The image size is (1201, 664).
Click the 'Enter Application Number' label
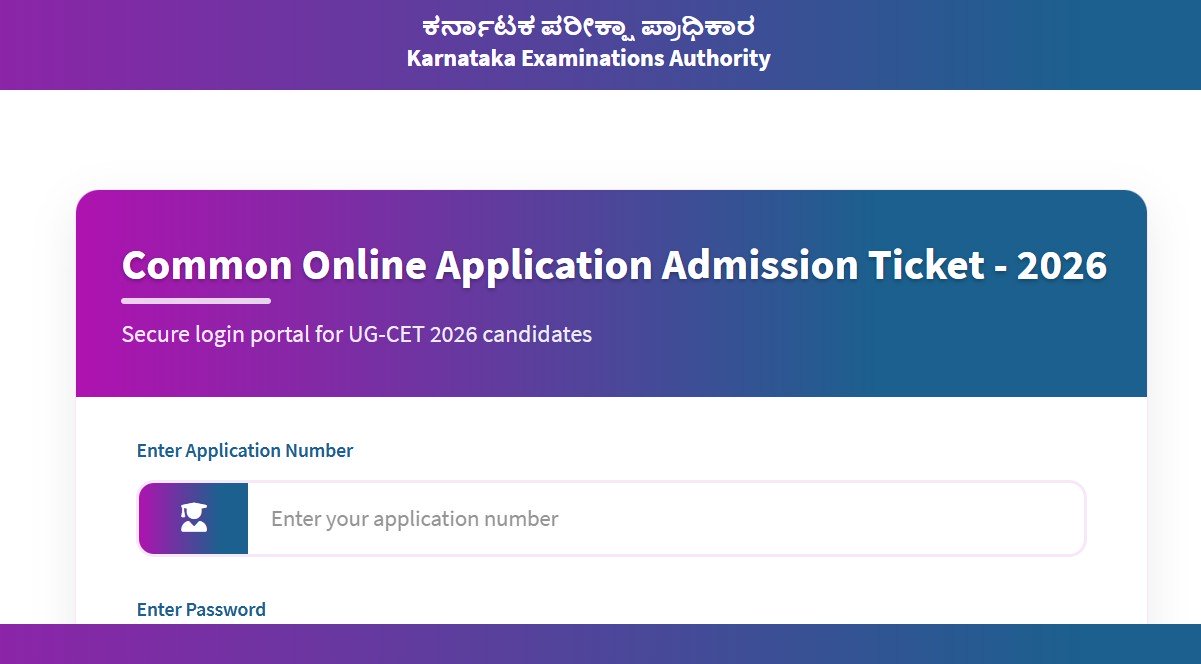tap(244, 450)
